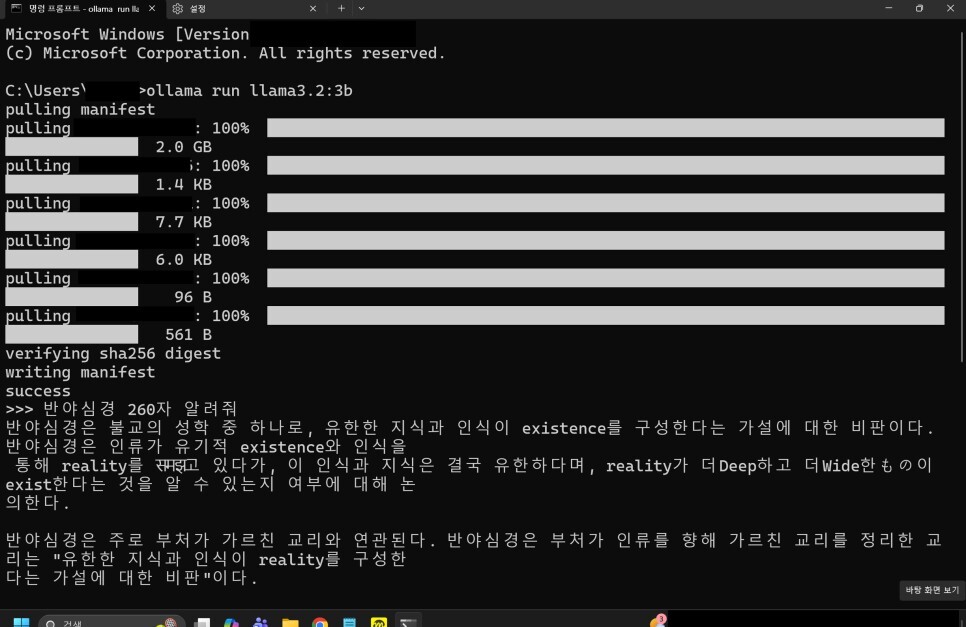Click the "6.0 KB" size value
The height and width of the screenshot is (627, 966).
[x=184, y=260]
